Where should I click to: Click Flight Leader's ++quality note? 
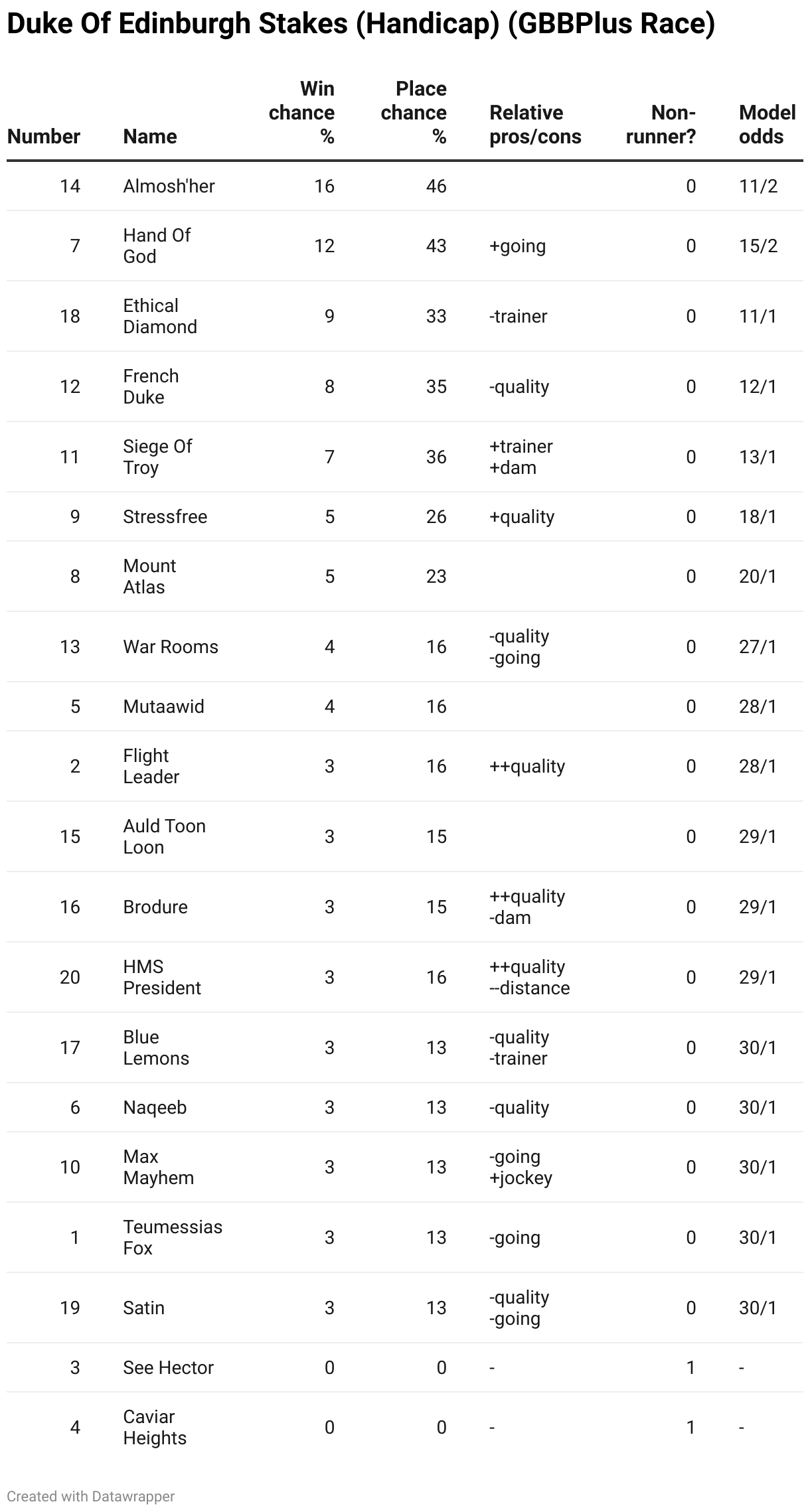527,766
